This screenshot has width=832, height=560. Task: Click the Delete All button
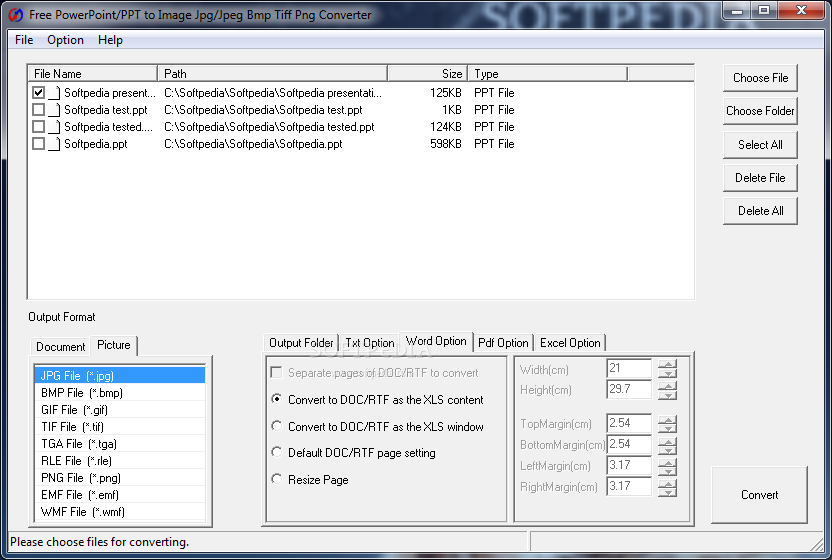(760, 211)
